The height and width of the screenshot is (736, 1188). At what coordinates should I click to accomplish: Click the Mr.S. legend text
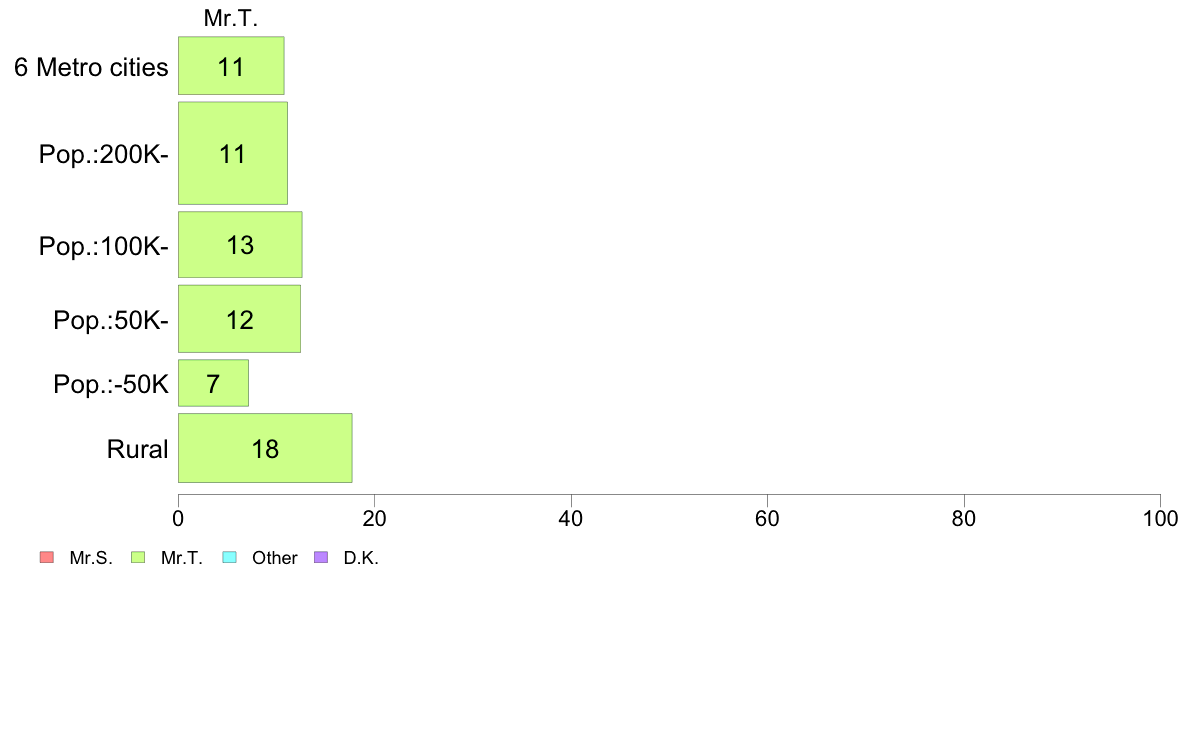pos(91,558)
